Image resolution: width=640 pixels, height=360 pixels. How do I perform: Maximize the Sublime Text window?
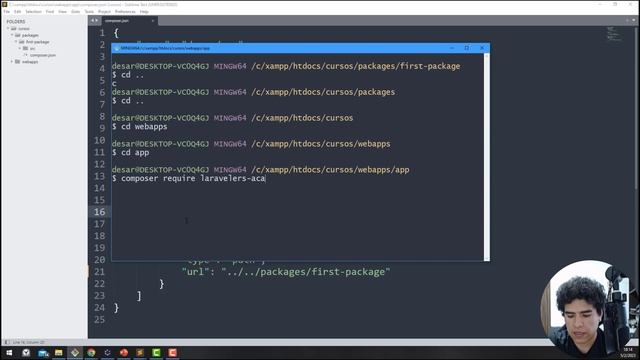point(615,4)
